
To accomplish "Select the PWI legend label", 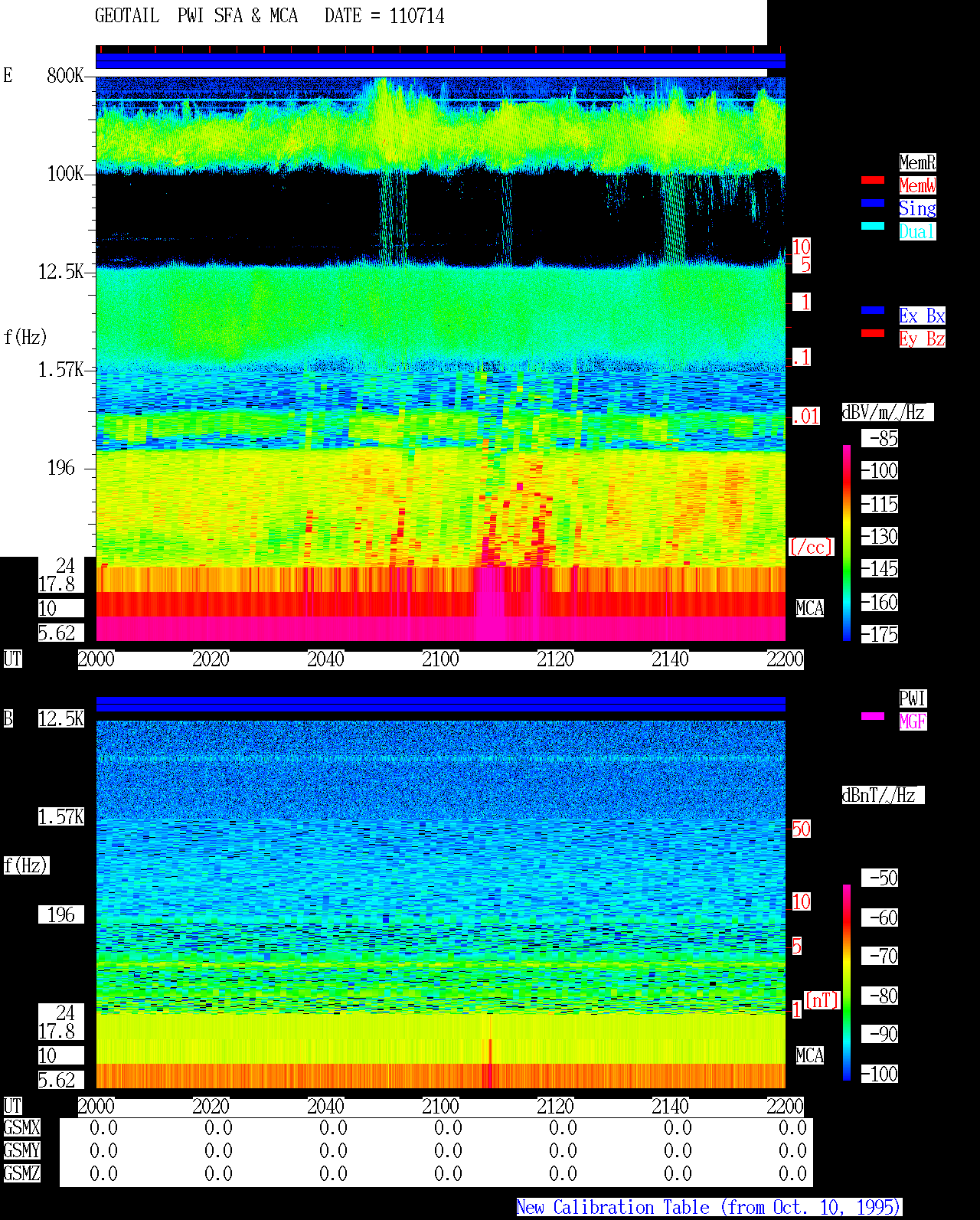I will [x=913, y=698].
